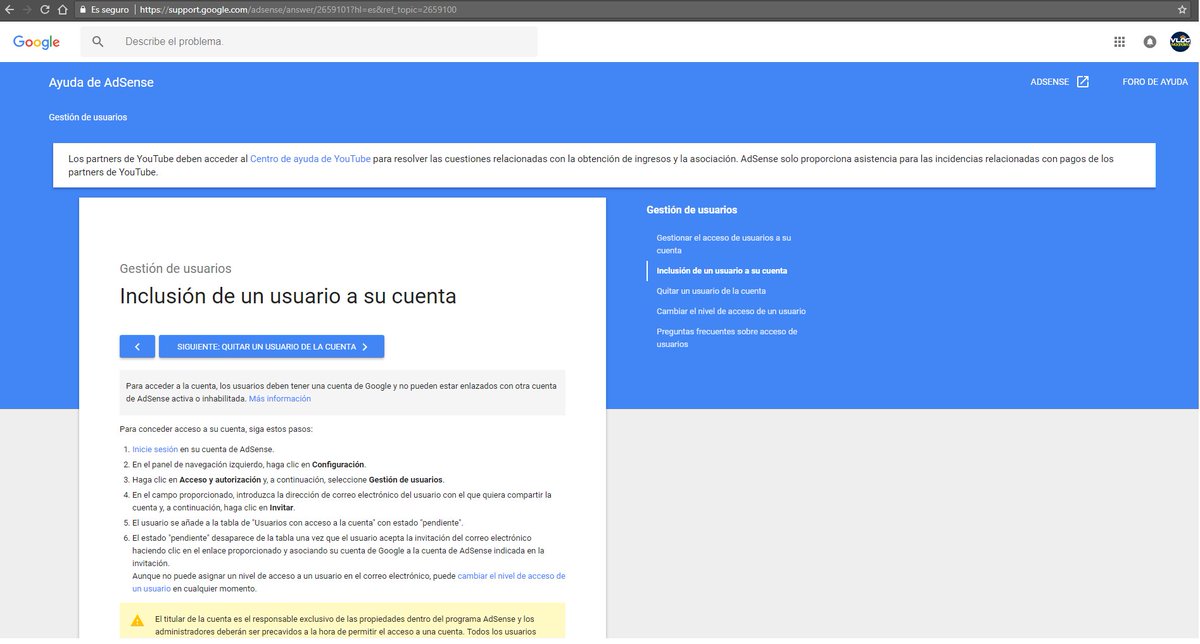Open Foro de ayuda
This screenshot has width=1200, height=644.
coord(1155,82)
